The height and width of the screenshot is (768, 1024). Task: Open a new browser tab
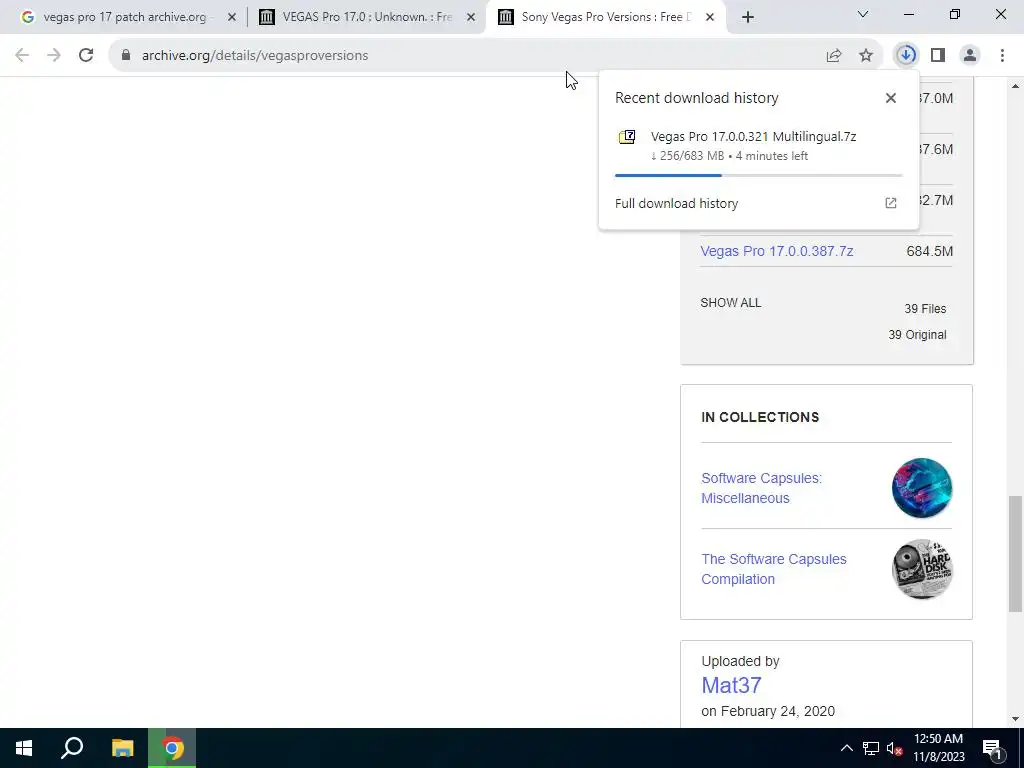748,17
